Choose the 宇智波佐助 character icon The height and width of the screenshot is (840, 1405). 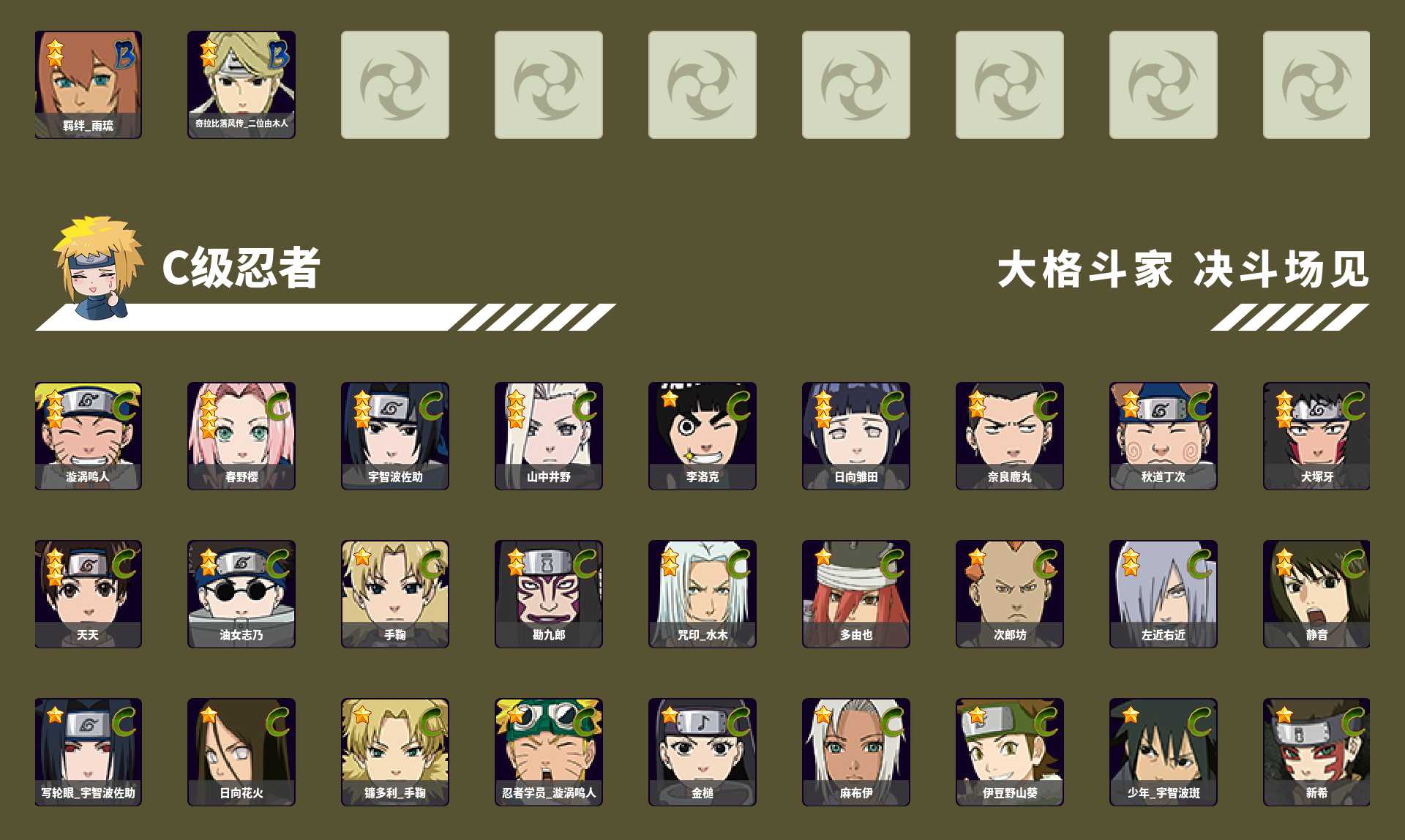click(x=395, y=435)
